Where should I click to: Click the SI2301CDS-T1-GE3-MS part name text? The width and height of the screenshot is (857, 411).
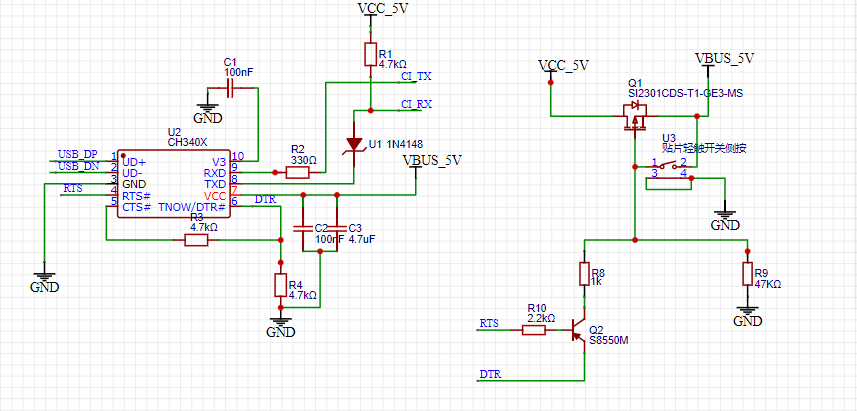point(686,94)
